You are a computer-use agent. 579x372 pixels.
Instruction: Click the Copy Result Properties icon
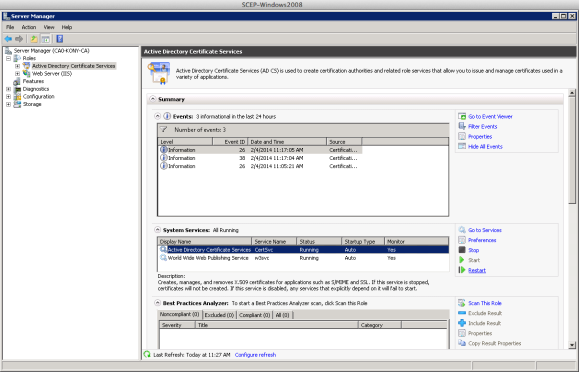462,343
